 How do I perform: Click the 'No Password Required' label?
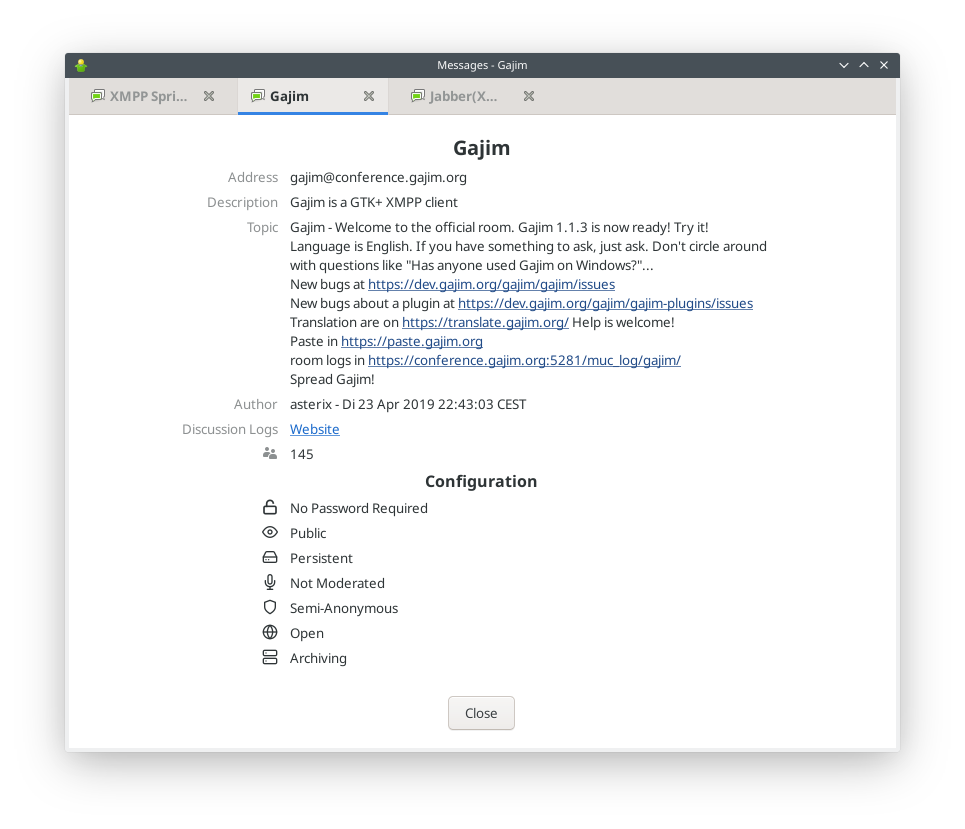tap(358, 508)
